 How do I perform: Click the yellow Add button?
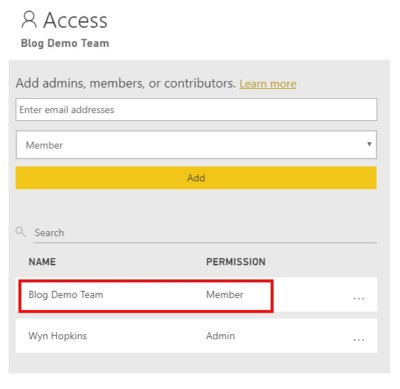pos(196,178)
